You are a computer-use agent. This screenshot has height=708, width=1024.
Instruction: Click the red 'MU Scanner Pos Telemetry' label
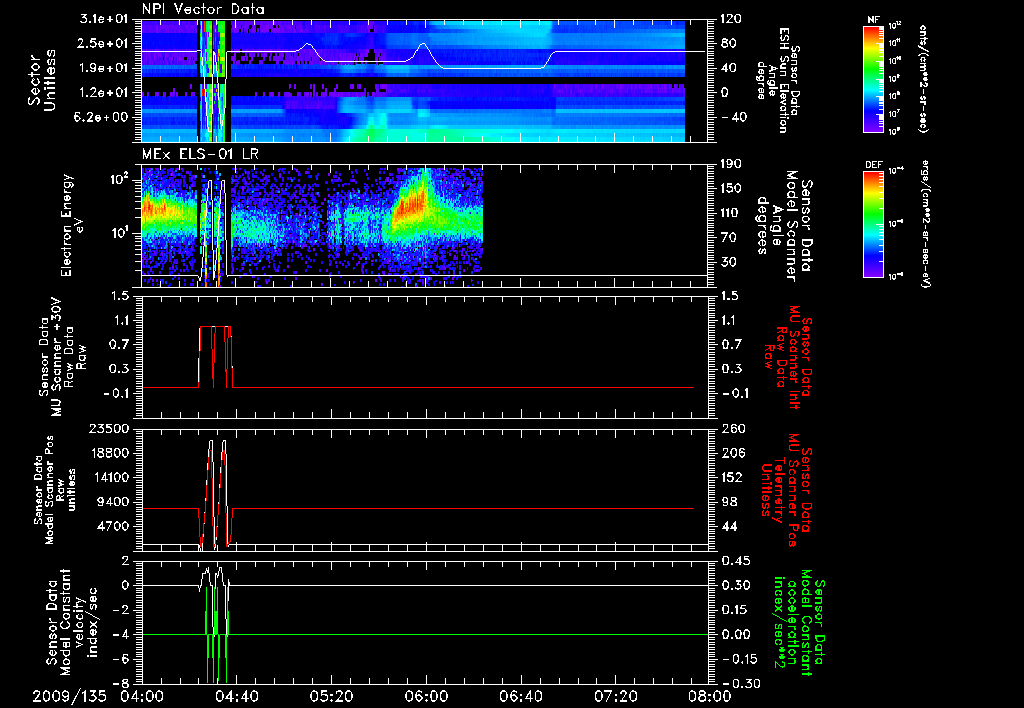tap(785, 490)
